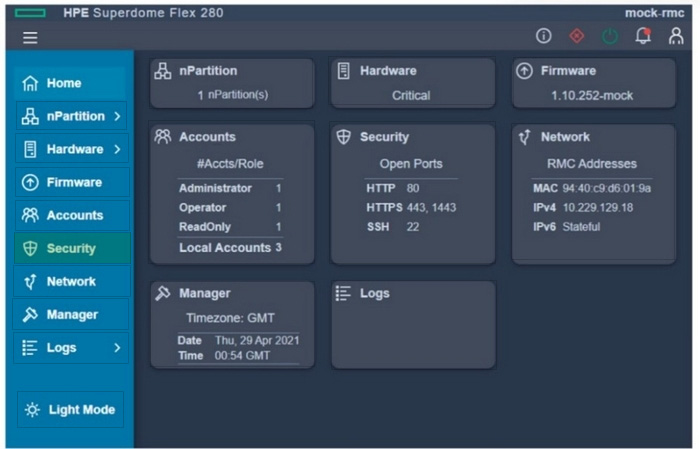Click the Hardware card Critical status
The image size is (700, 449).
[x=411, y=96]
